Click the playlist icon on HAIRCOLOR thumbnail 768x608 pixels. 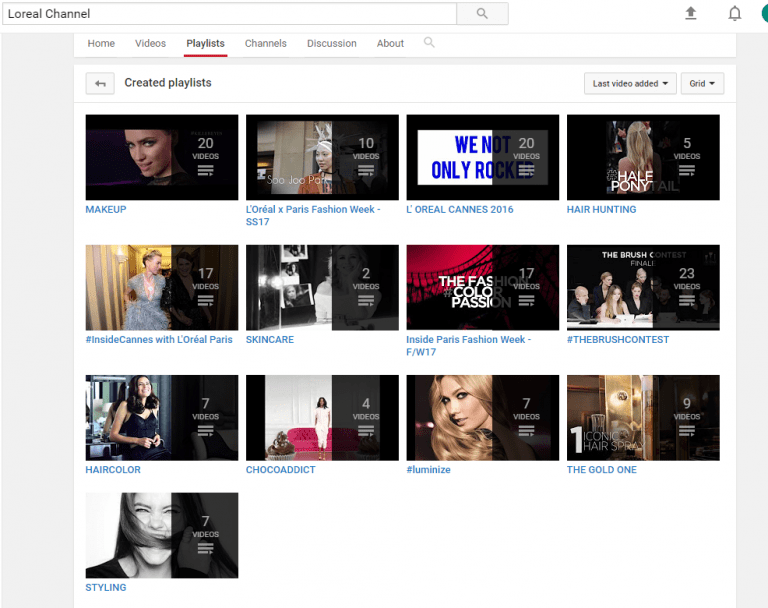coord(205,431)
